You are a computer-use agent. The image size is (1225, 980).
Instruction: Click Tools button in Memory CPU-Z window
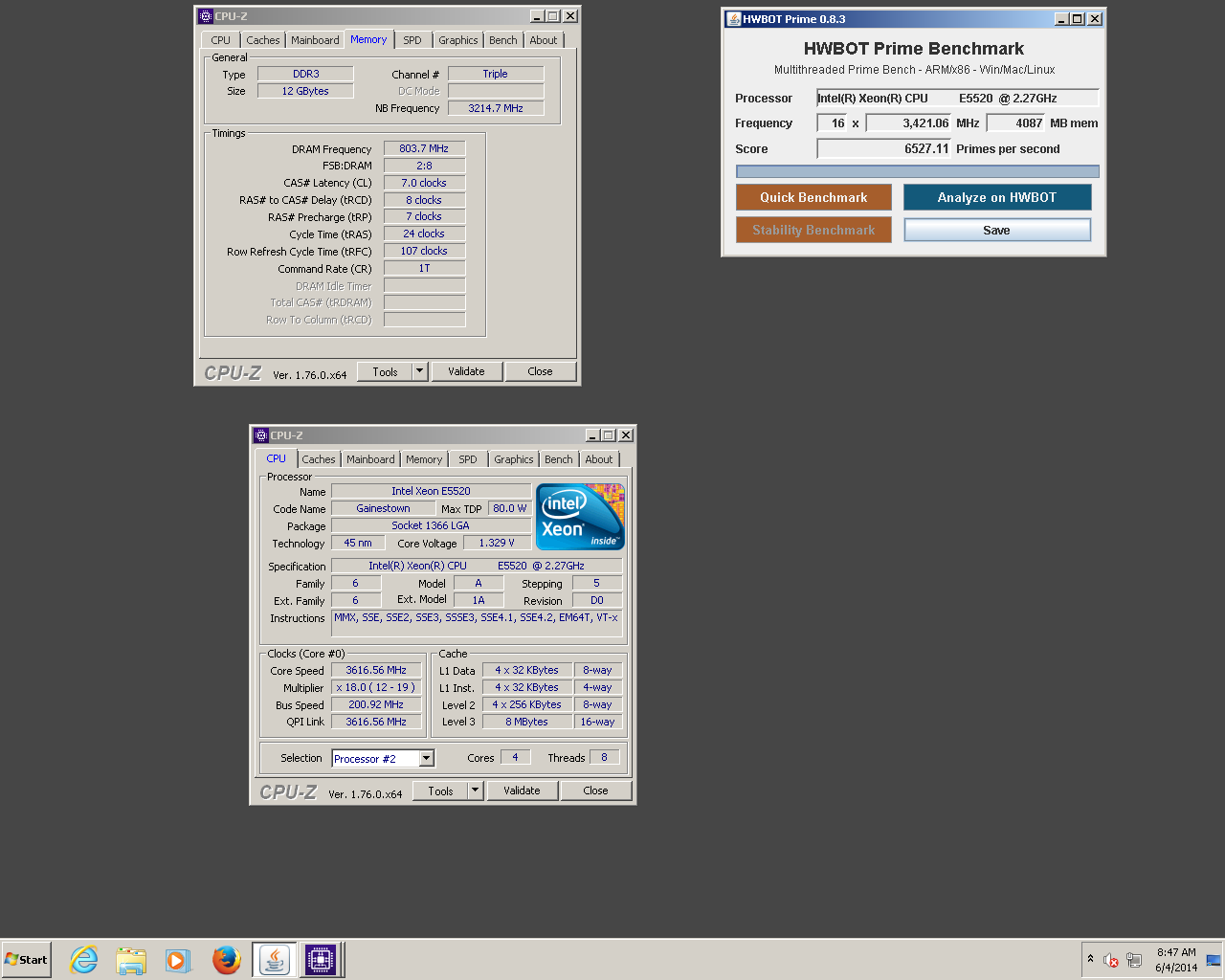tap(385, 371)
